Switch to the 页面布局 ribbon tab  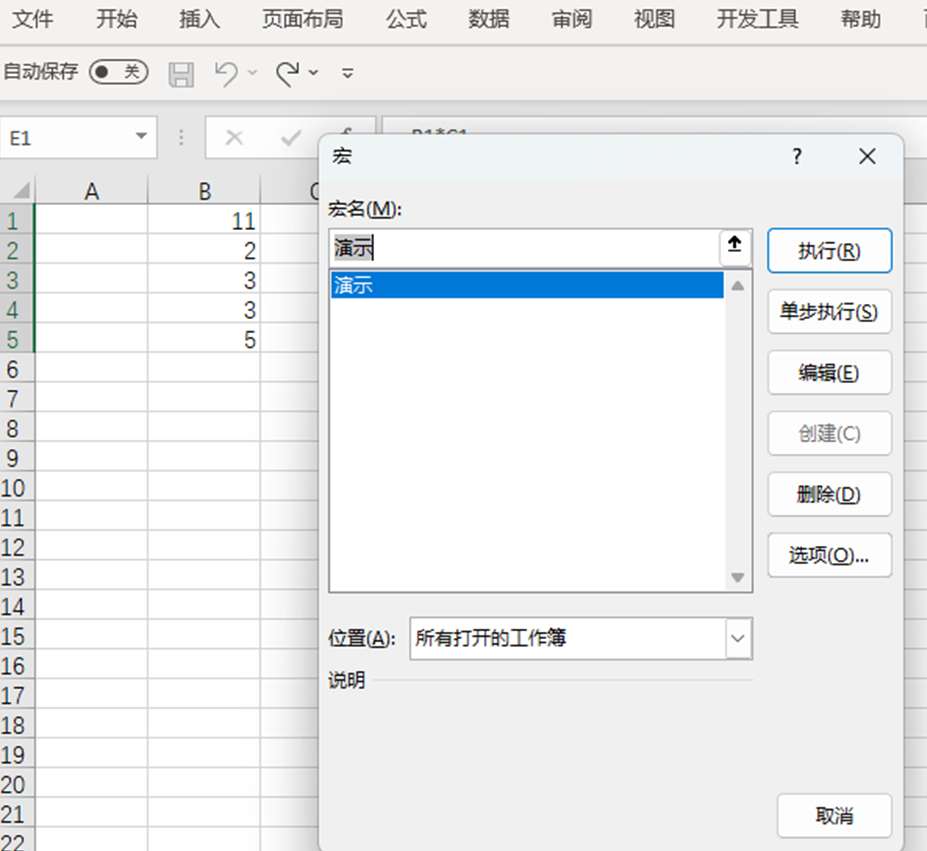coord(302,19)
